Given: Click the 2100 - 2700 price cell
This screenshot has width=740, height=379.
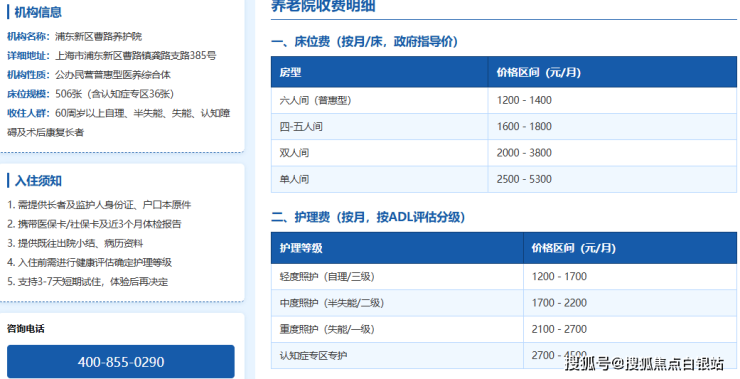Looking at the screenshot, I should coord(630,329).
